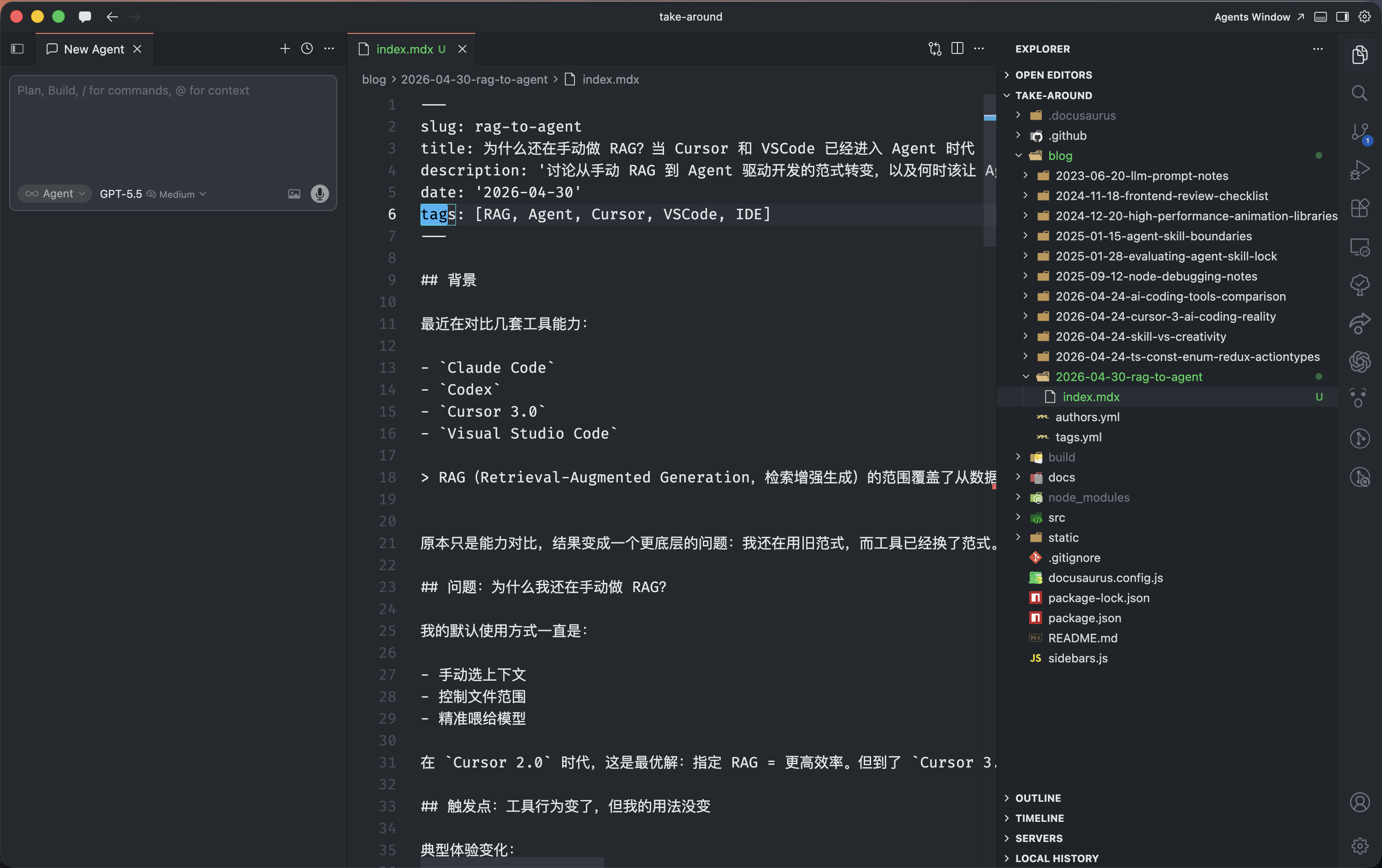Expand the OUTLINE section
Screen dimensions: 1382x868
click(1168, 798)
